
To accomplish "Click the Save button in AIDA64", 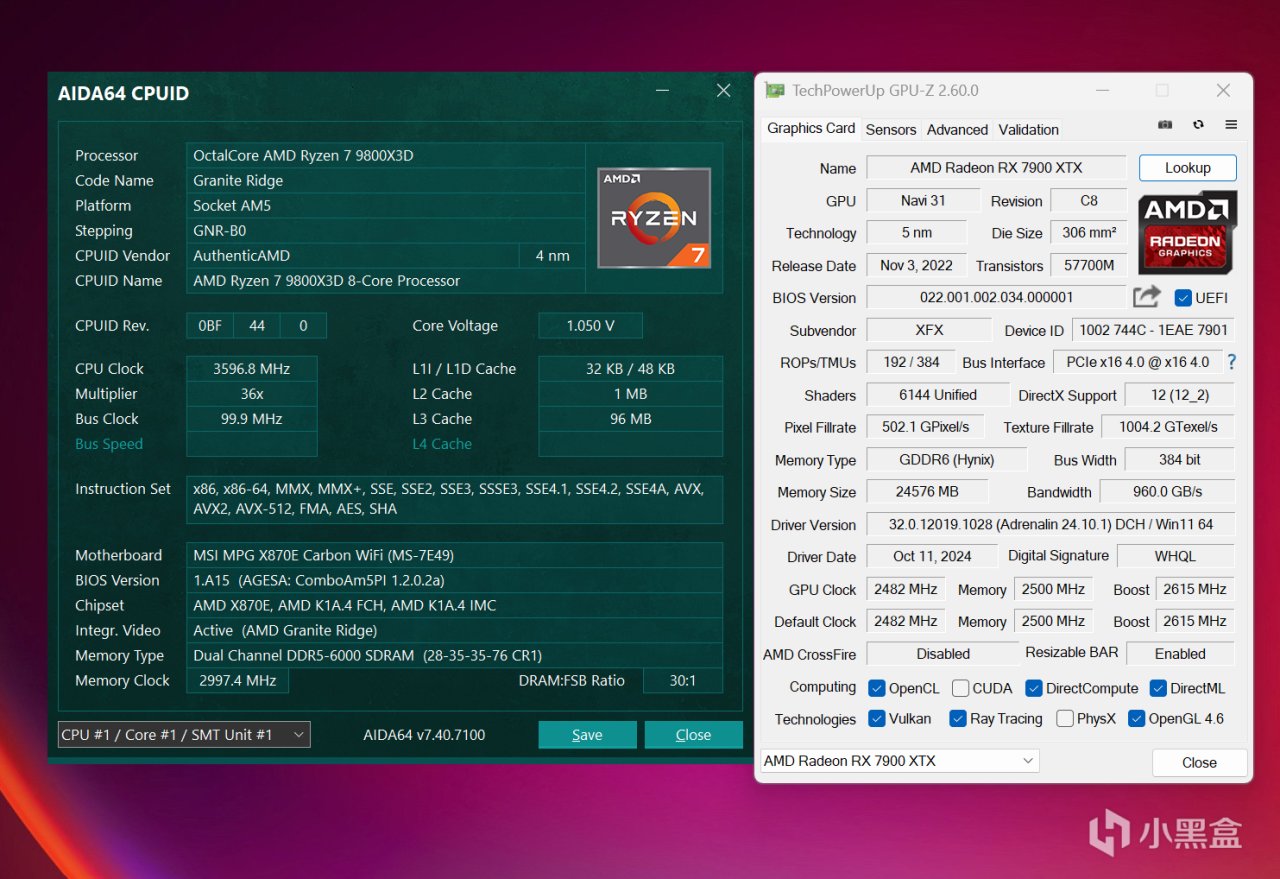I will [587, 734].
